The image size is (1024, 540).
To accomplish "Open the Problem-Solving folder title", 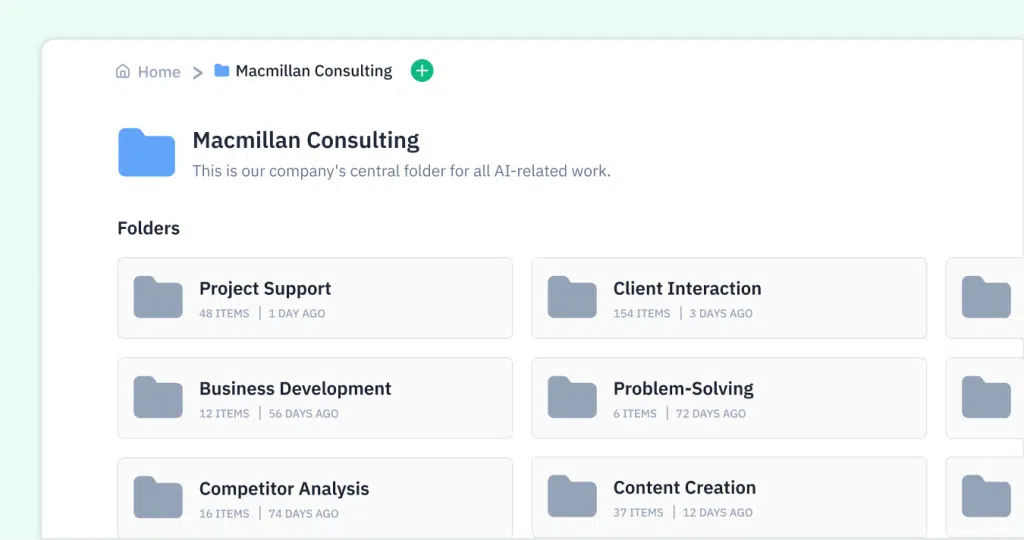I will coord(683,389).
